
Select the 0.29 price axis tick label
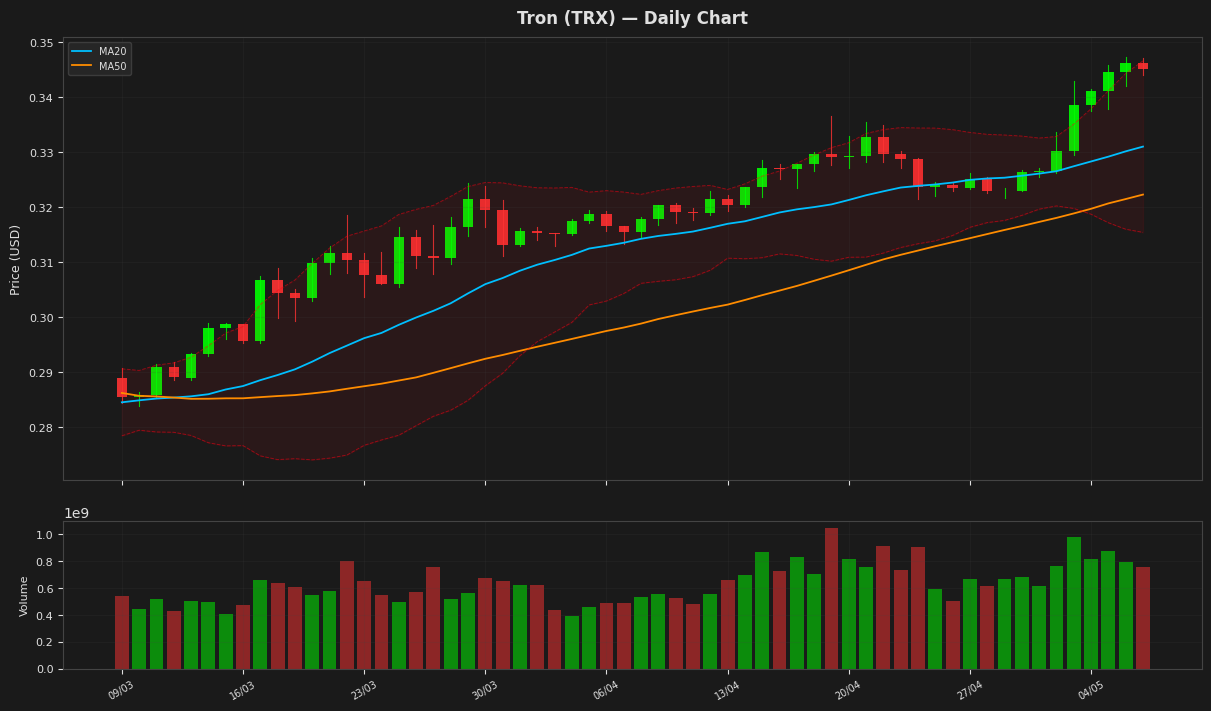pyautogui.click(x=41, y=373)
